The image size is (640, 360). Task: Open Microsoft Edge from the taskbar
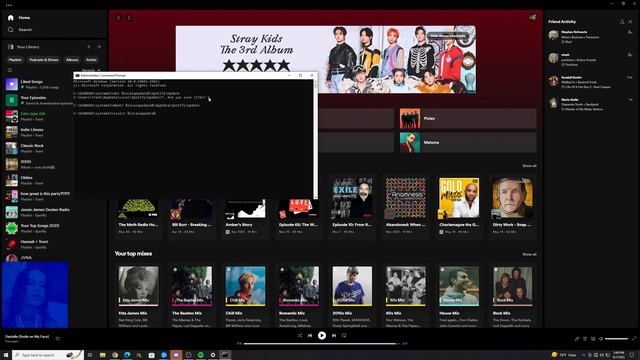(x=127, y=355)
